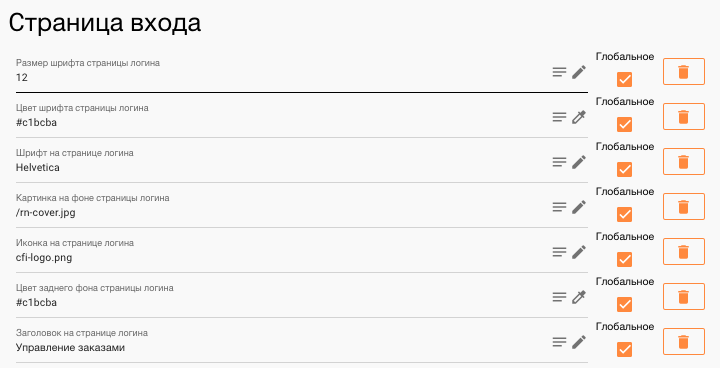The width and height of the screenshot is (720, 368).
Task: Click pencil icon next to cfi-logo.png
Action: (579, 252)
